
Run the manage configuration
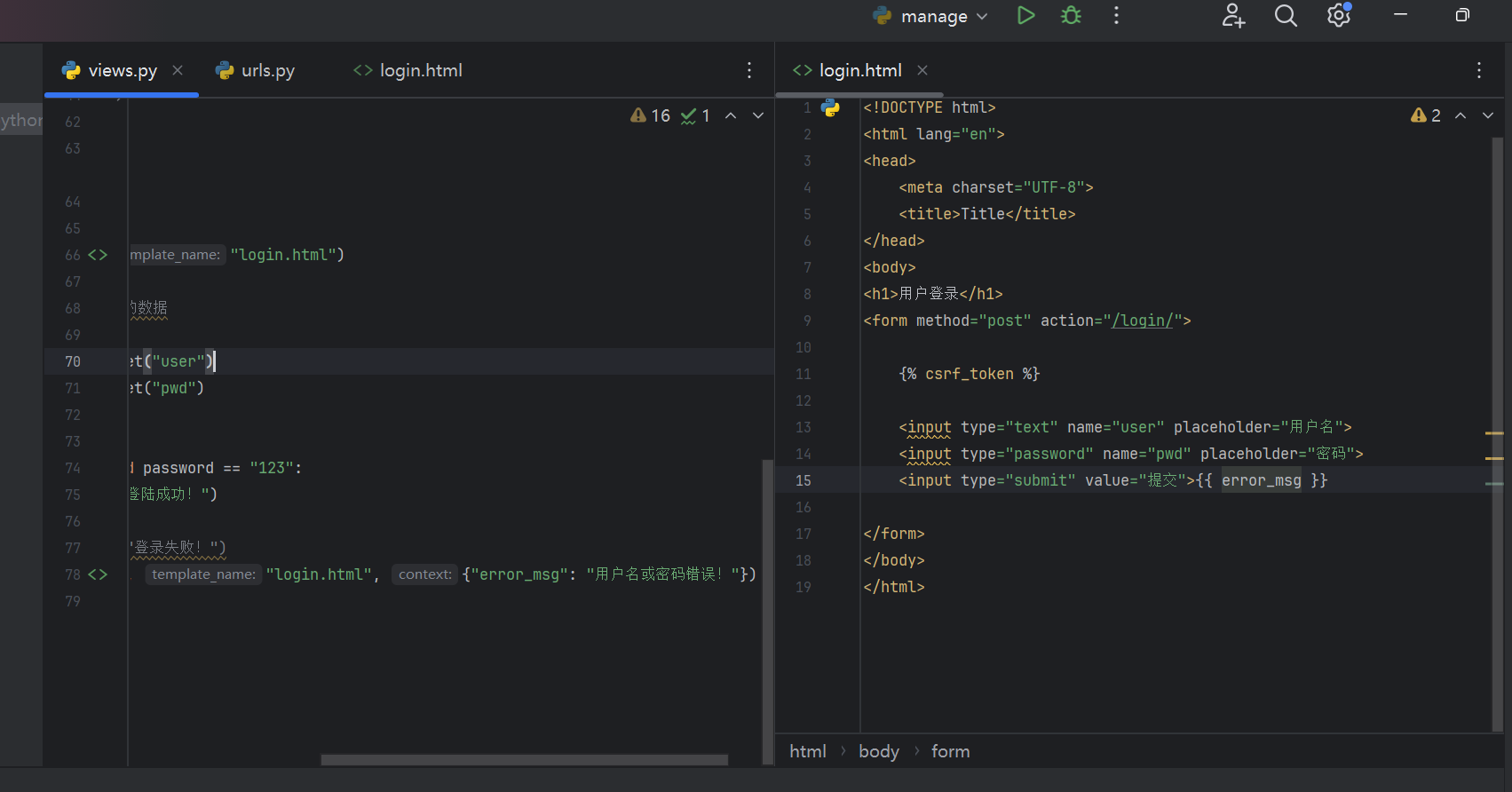click(1026, 15)
